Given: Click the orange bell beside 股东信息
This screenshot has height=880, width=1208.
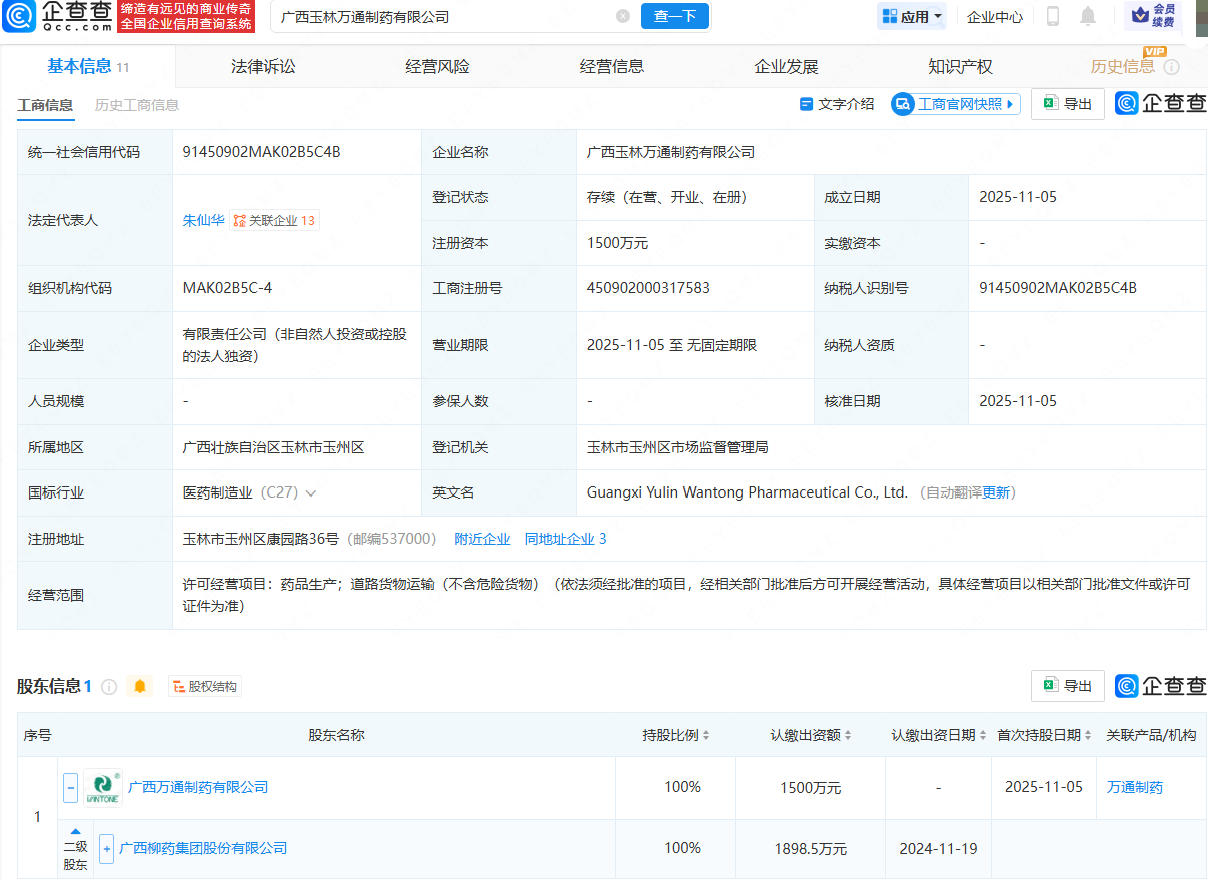Looking at the screenshot, I should pyautogui.click(x=140, y=686).
